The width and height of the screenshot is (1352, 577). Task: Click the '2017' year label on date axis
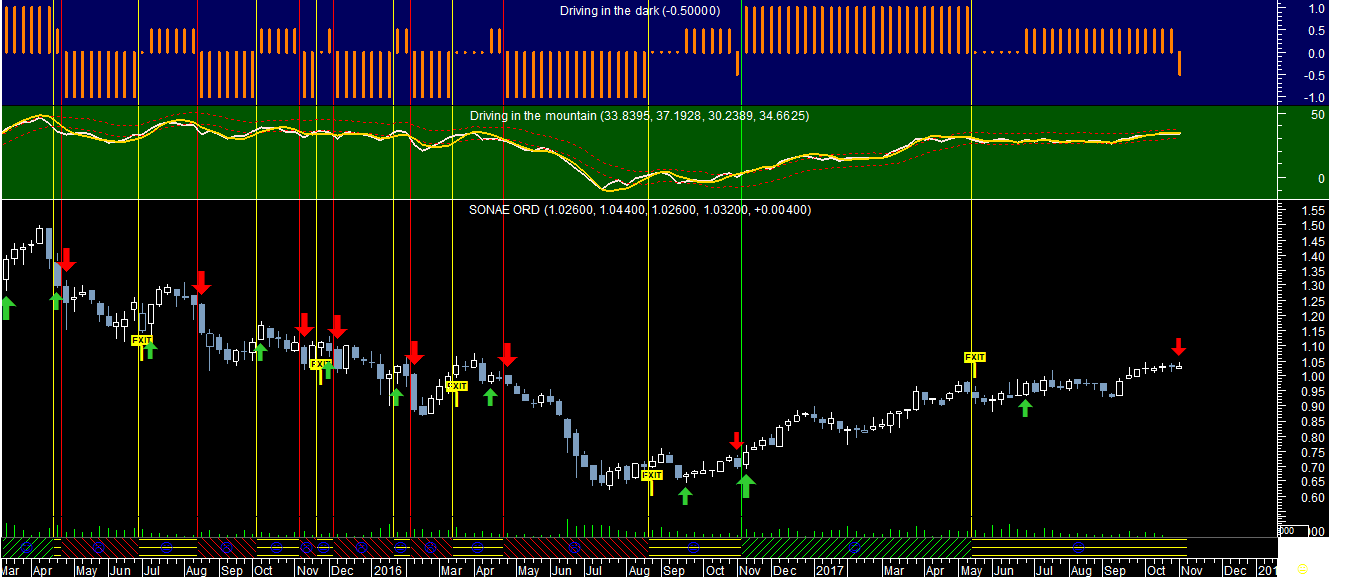click(x=829, y=571)
